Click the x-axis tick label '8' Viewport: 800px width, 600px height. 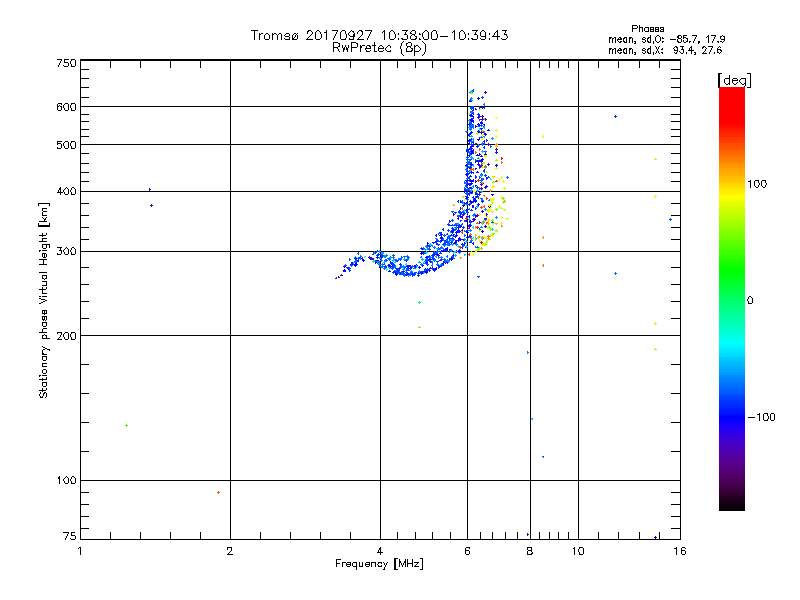point(530,551)
